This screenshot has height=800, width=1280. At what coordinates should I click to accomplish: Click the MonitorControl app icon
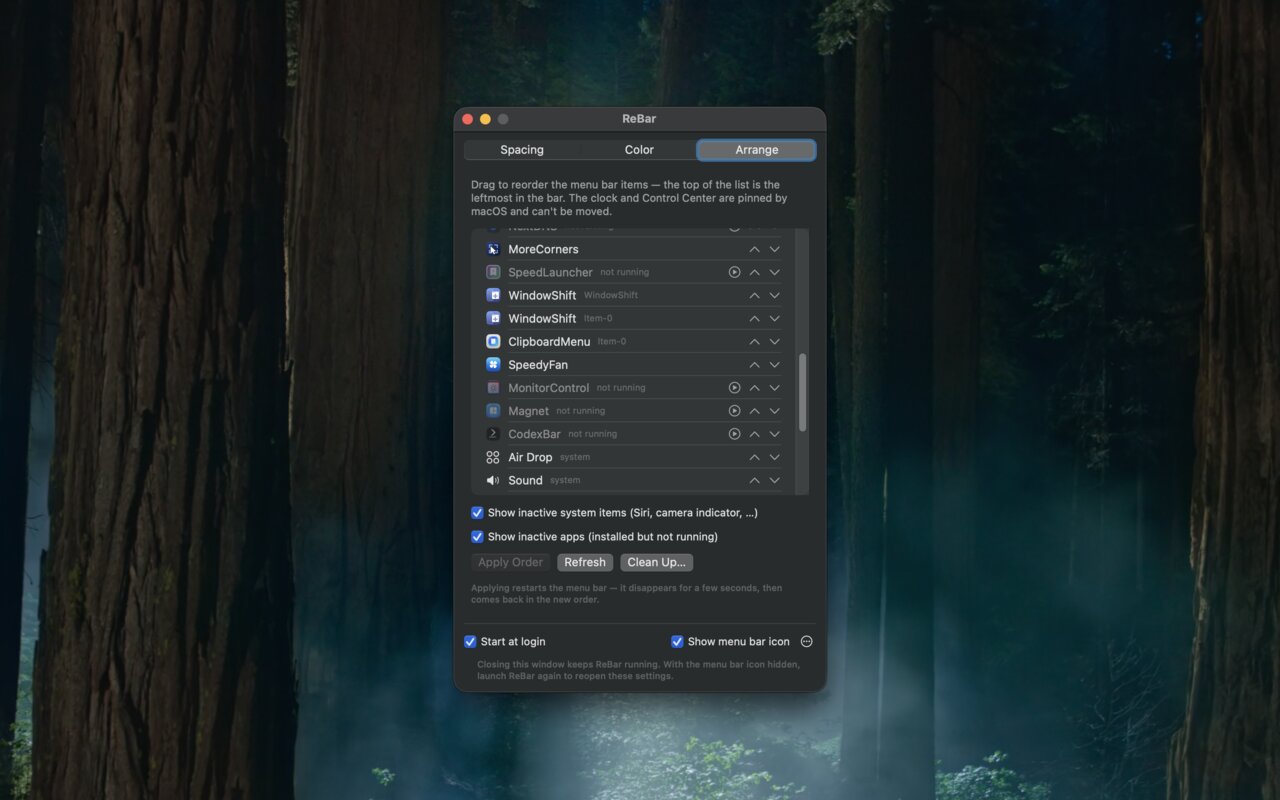coord(493,387)
